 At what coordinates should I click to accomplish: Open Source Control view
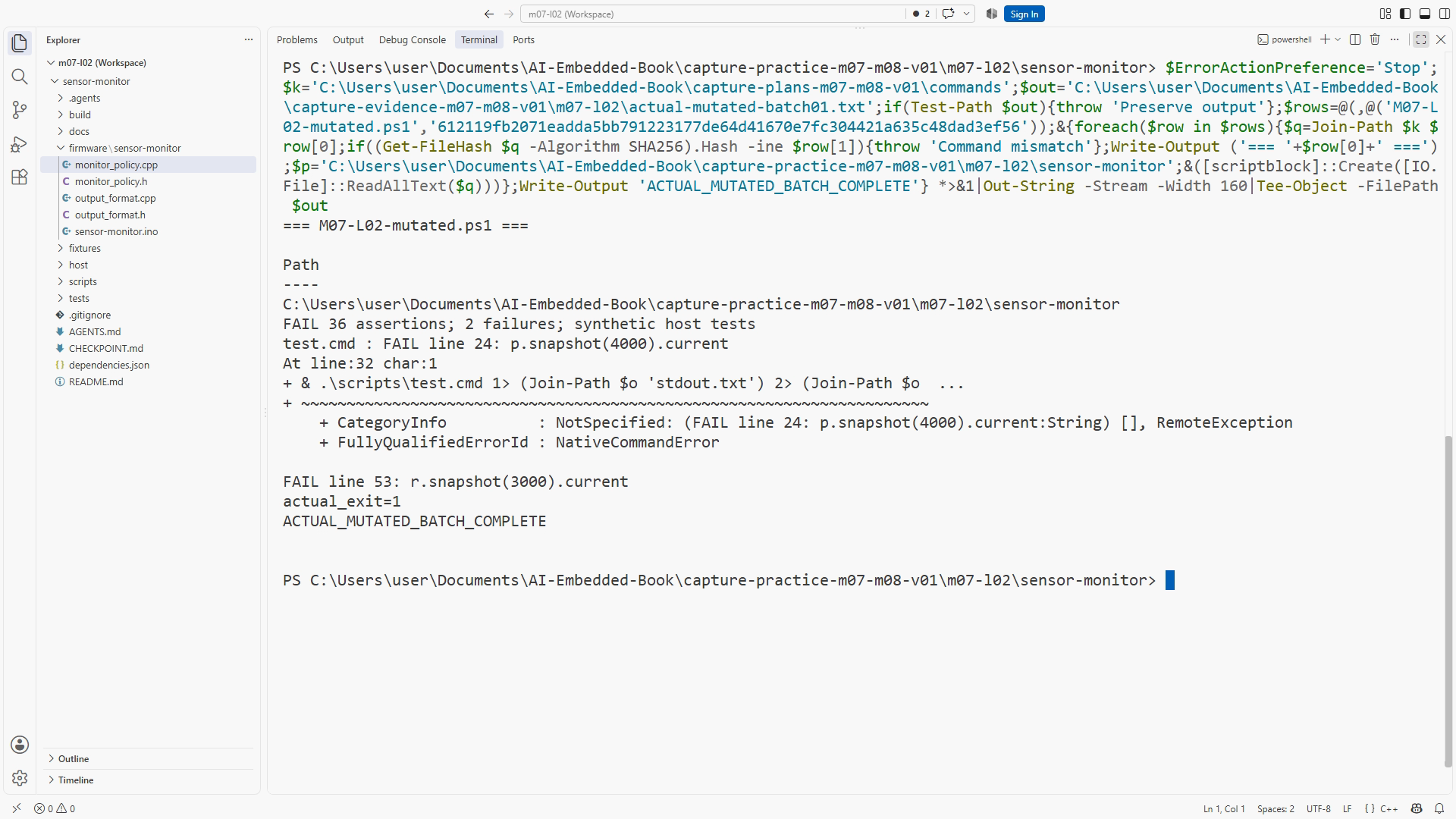click(x=20, y=110)
